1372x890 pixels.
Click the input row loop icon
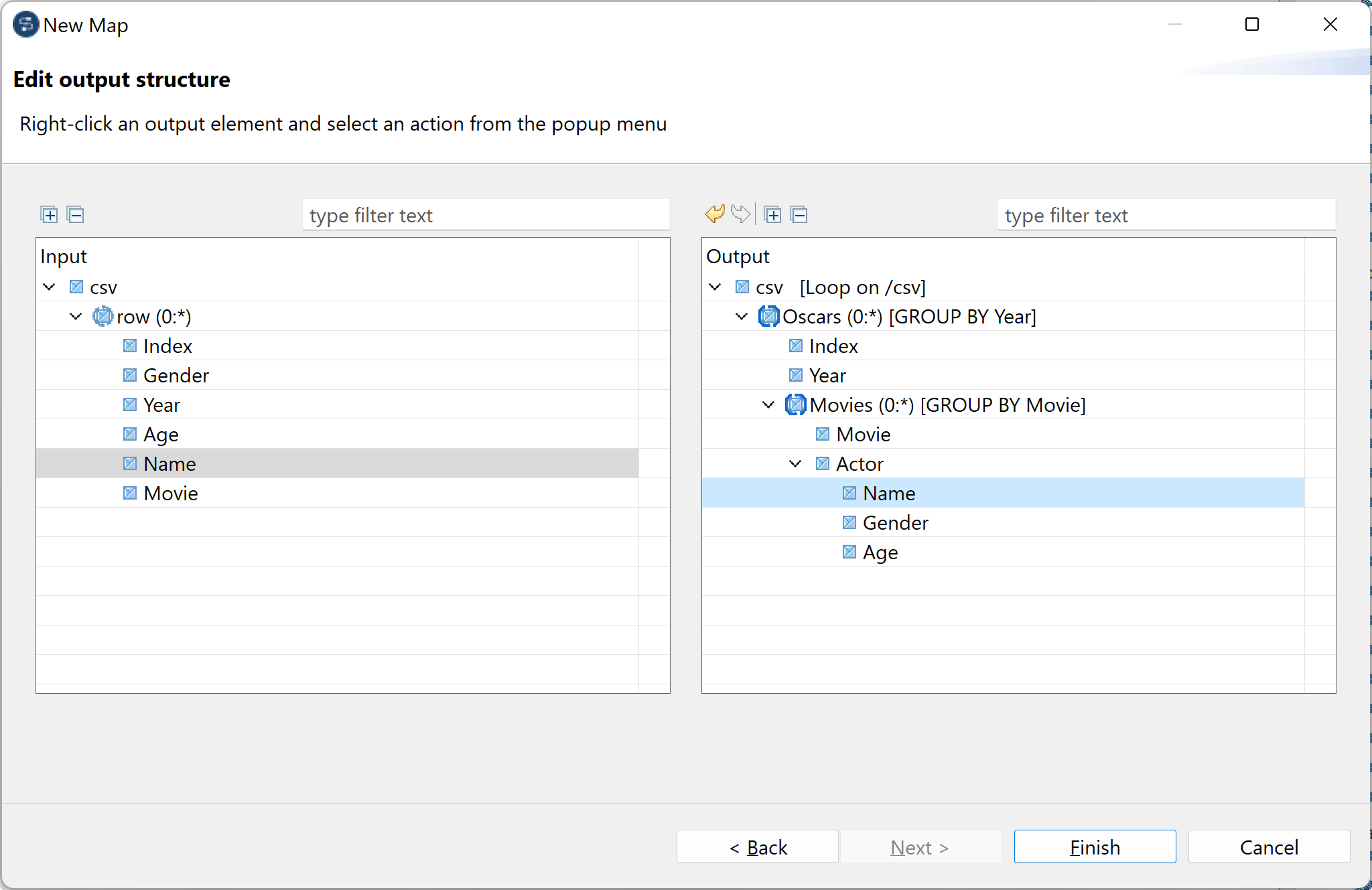(x=102, y=316)
